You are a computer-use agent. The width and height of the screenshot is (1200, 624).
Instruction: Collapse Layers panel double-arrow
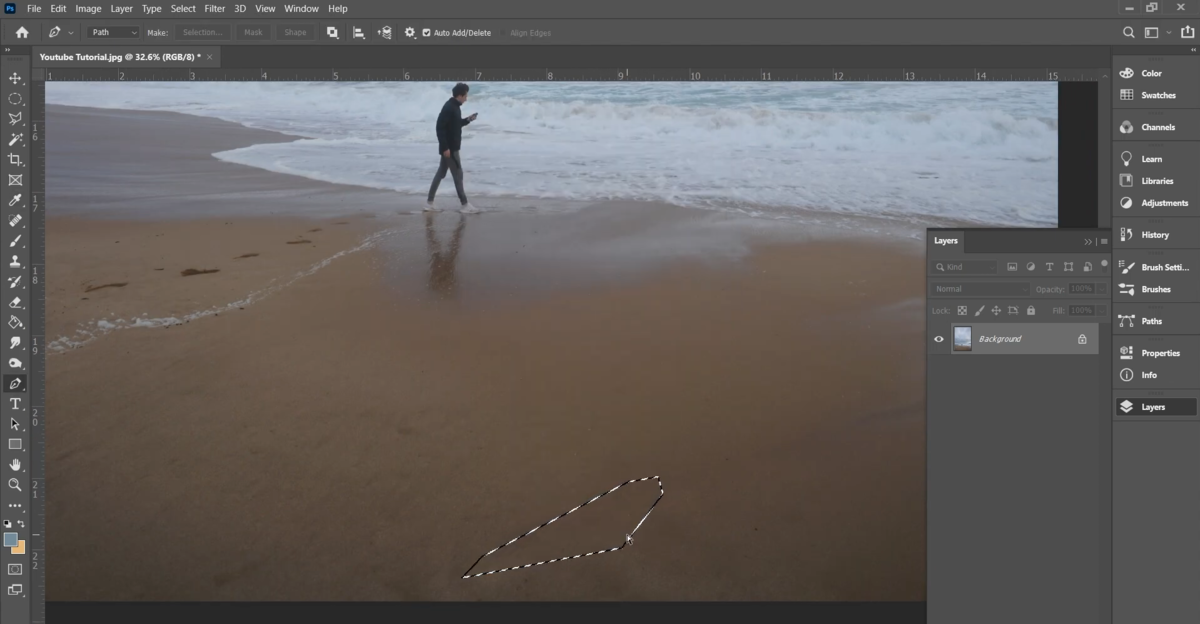[1088, 242]
